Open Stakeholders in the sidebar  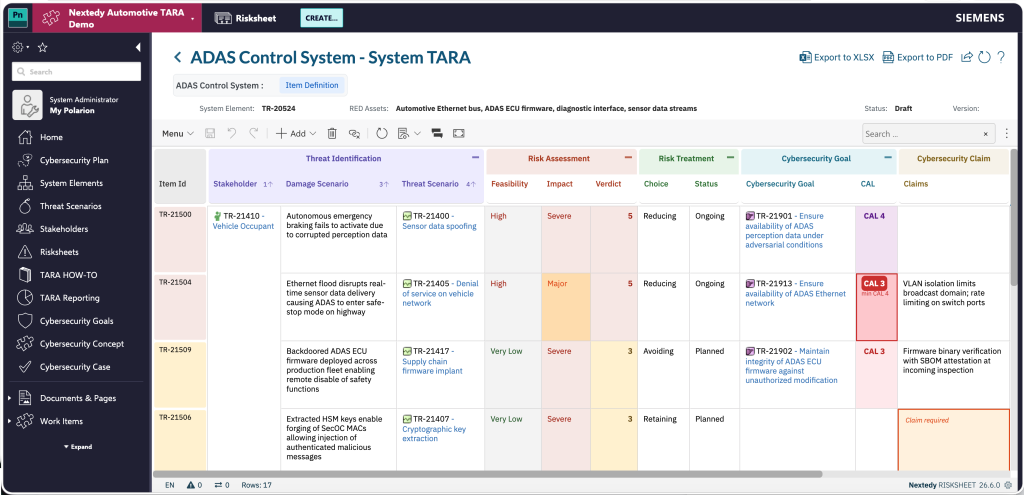[64, 229]
